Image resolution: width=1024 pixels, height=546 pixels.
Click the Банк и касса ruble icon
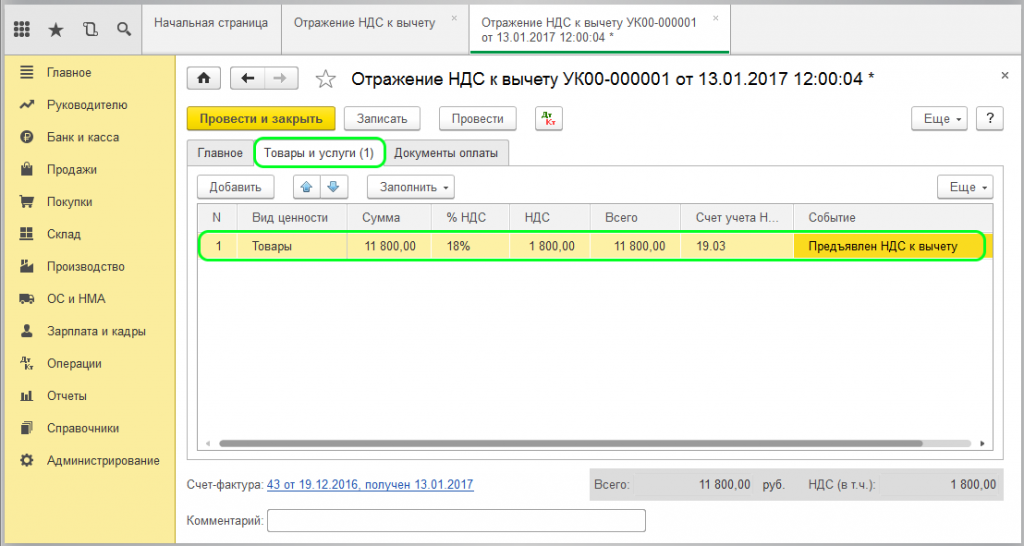(27, 137)
